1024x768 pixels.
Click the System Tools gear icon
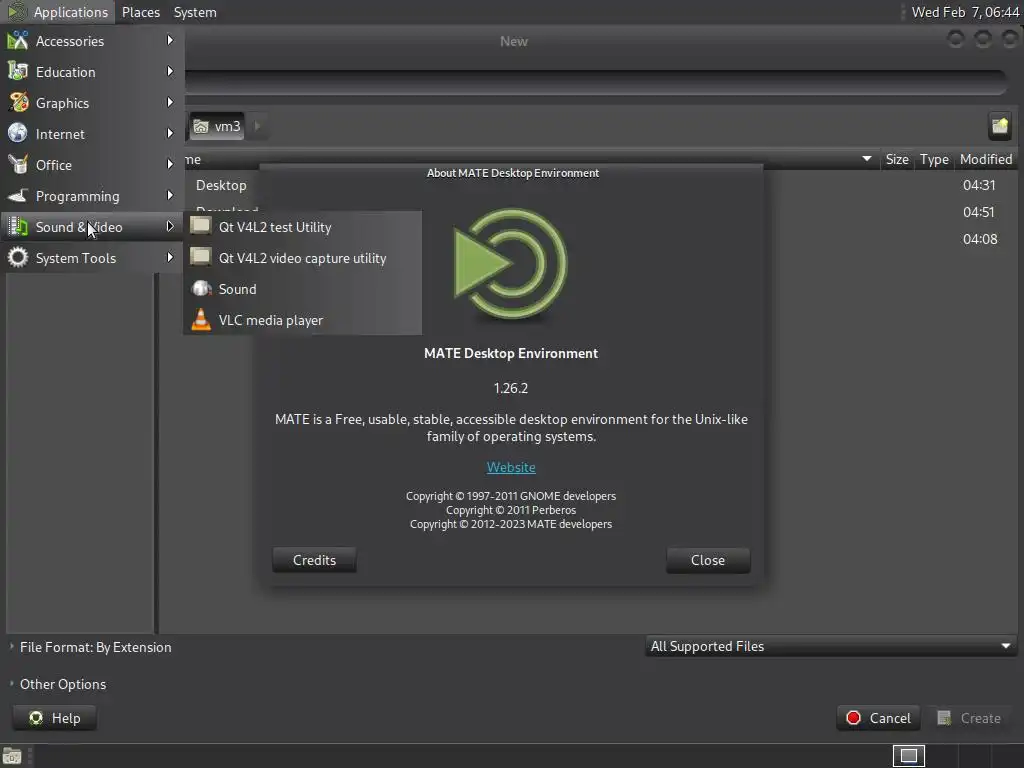point(18,257)
